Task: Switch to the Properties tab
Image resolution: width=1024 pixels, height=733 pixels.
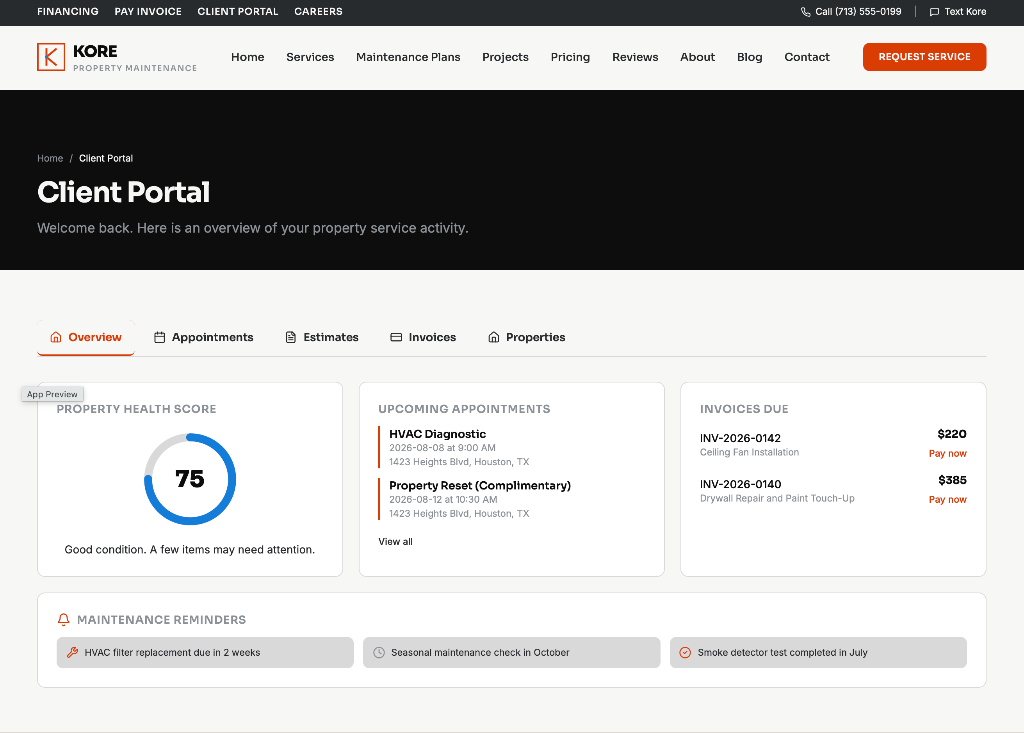Action: [x=526, y=337]
